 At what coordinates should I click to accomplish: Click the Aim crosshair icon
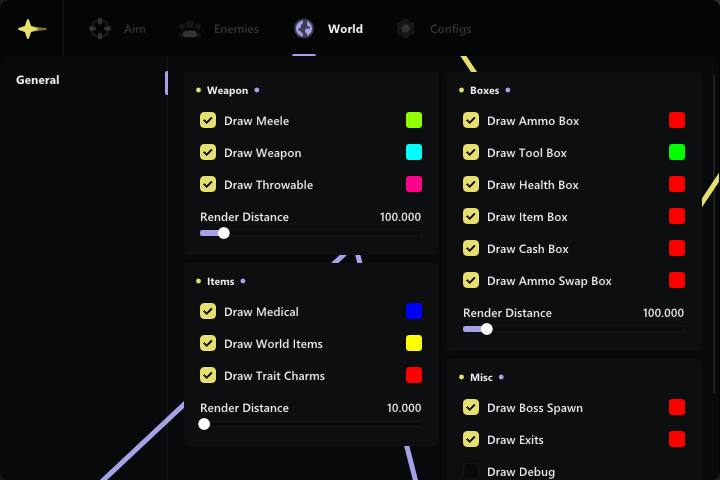tap(100, 29)
